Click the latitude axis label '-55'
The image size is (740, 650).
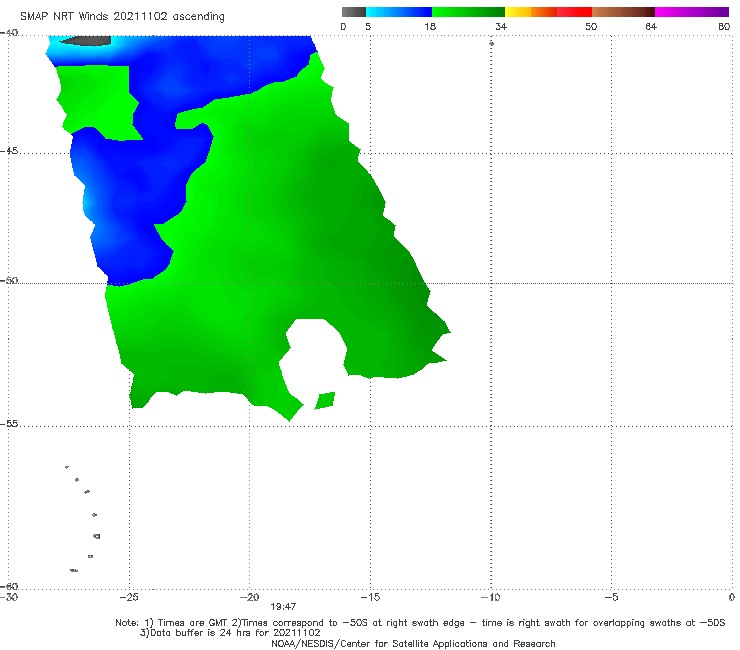(x=9, y=424)
